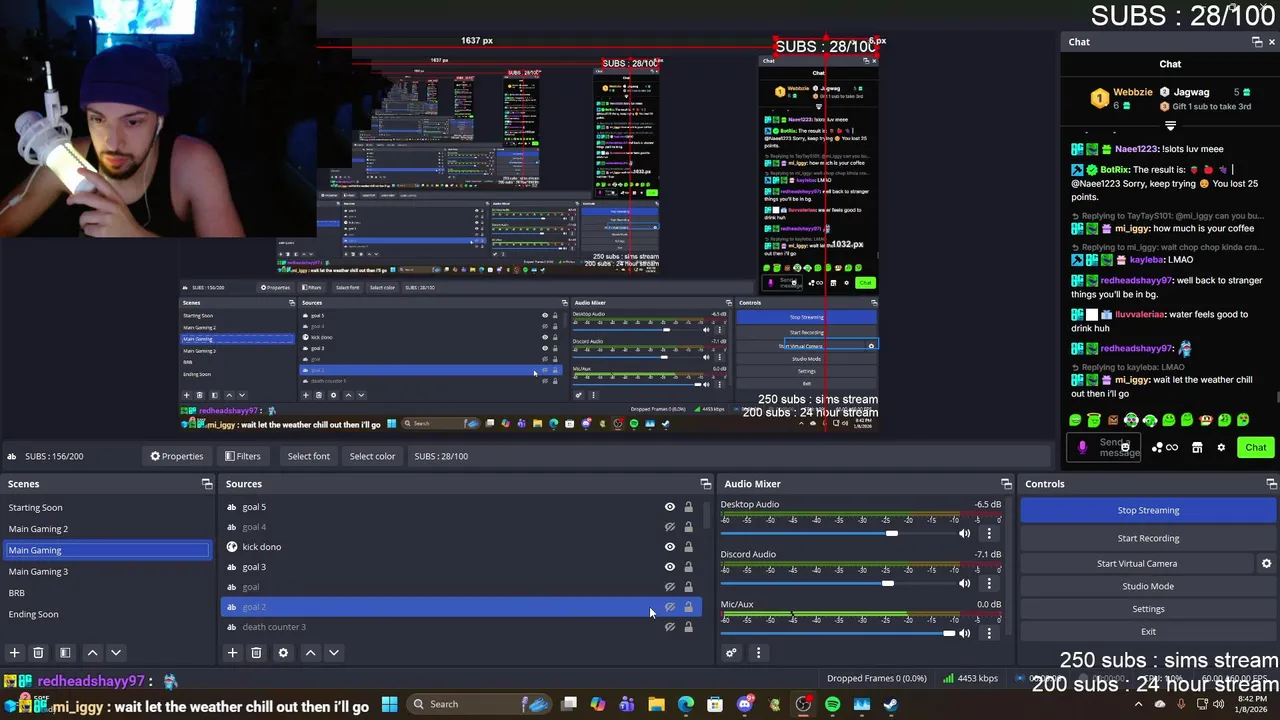Image resolution: width=1280 pixels, height=720 pixels.
Task: Add a new scene with the plus icon
Action: (14, 653)
